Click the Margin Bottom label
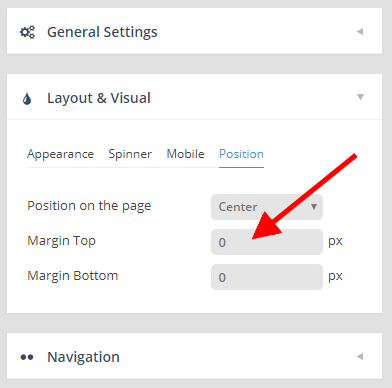Screen dimensions: 392x388 [73, 276]
